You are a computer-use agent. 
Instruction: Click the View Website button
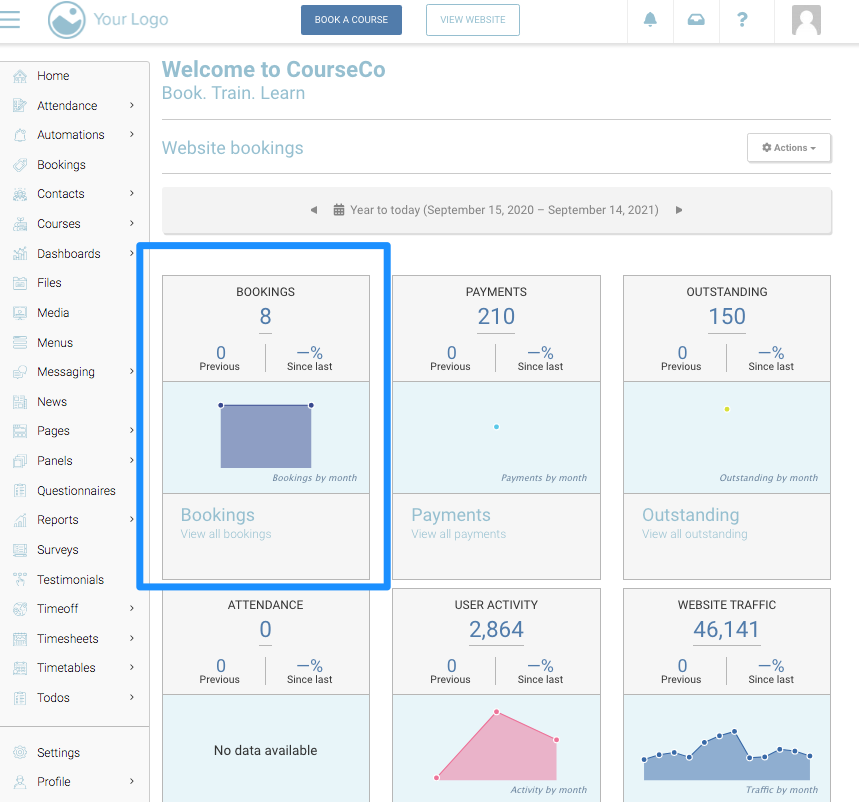pyautogui.click(x=472, y=20)
